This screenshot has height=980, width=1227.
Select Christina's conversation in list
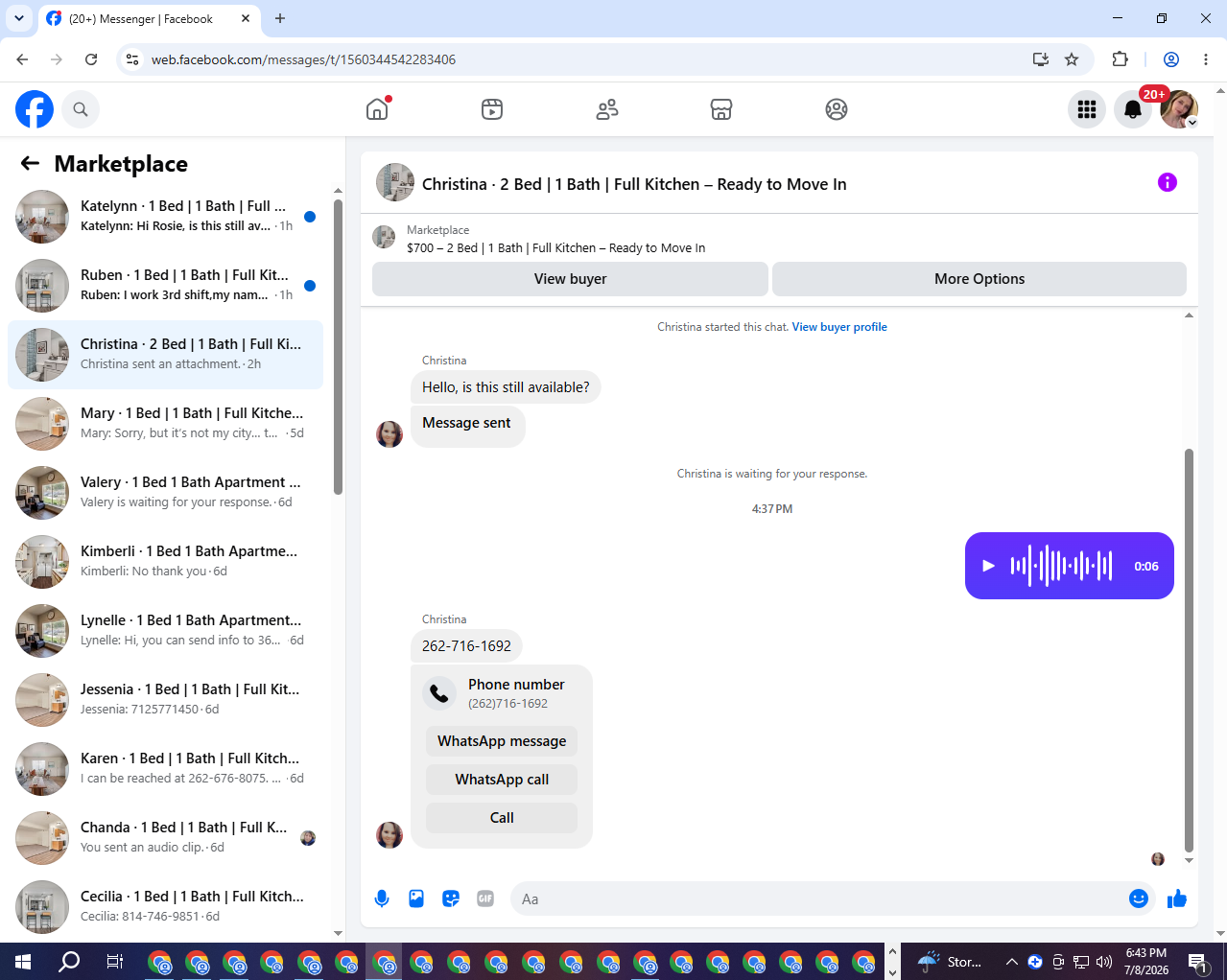(x=165, y=355)
